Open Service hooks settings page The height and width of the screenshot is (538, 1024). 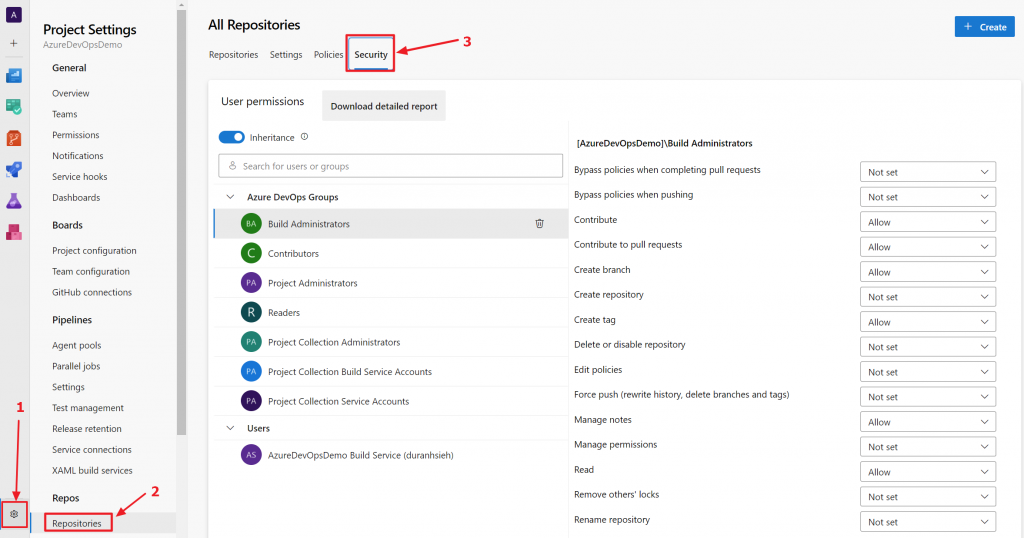pyautogui.click(x=80, y=176)
